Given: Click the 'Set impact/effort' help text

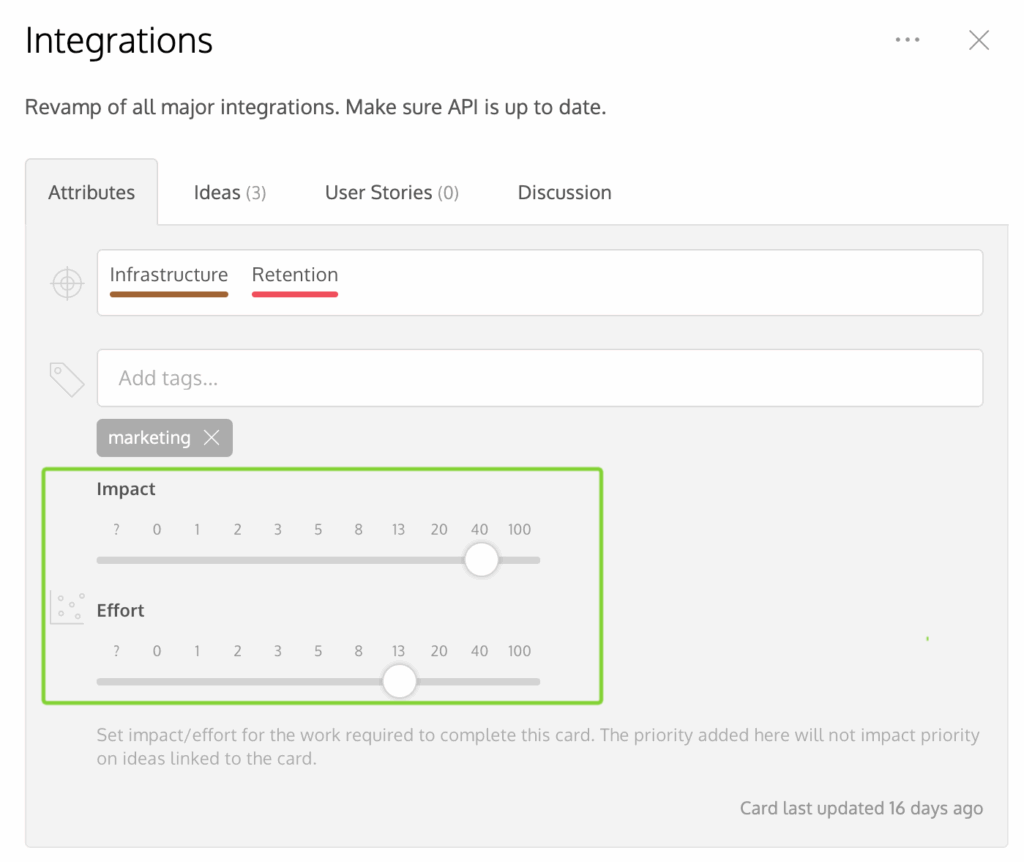Looking at the screenshot, I should (x=538, y=746).
